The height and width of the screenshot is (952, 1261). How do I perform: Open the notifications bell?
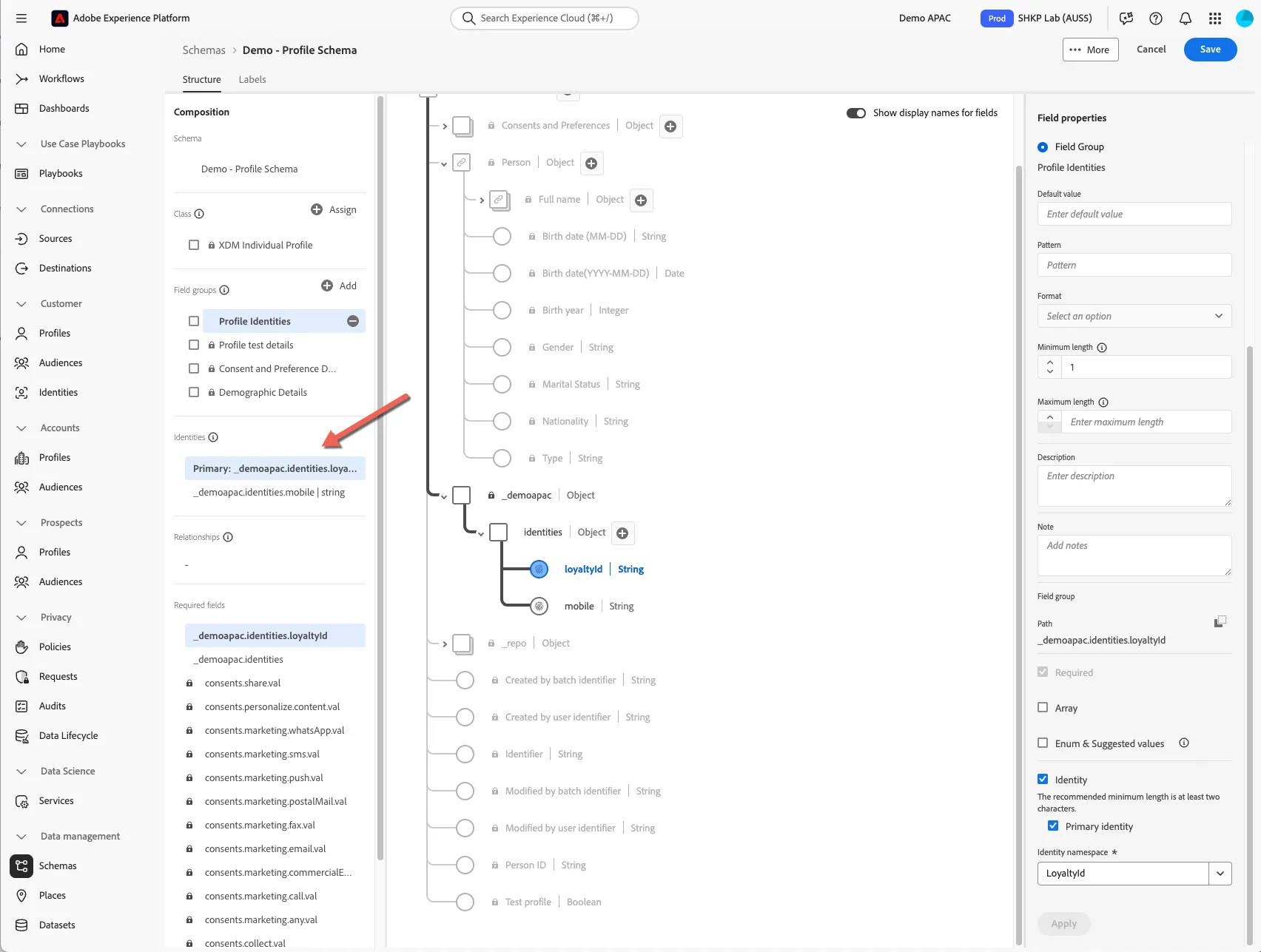pyautogui.click(x=1186, y=18)
